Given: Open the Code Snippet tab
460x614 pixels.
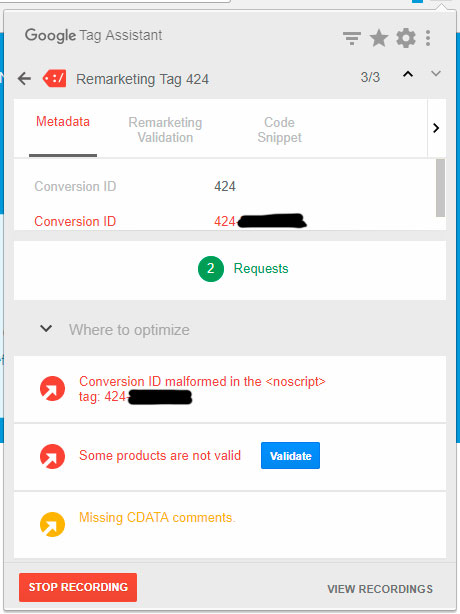Looking at the screenshot, I should [x=279, y=130].
